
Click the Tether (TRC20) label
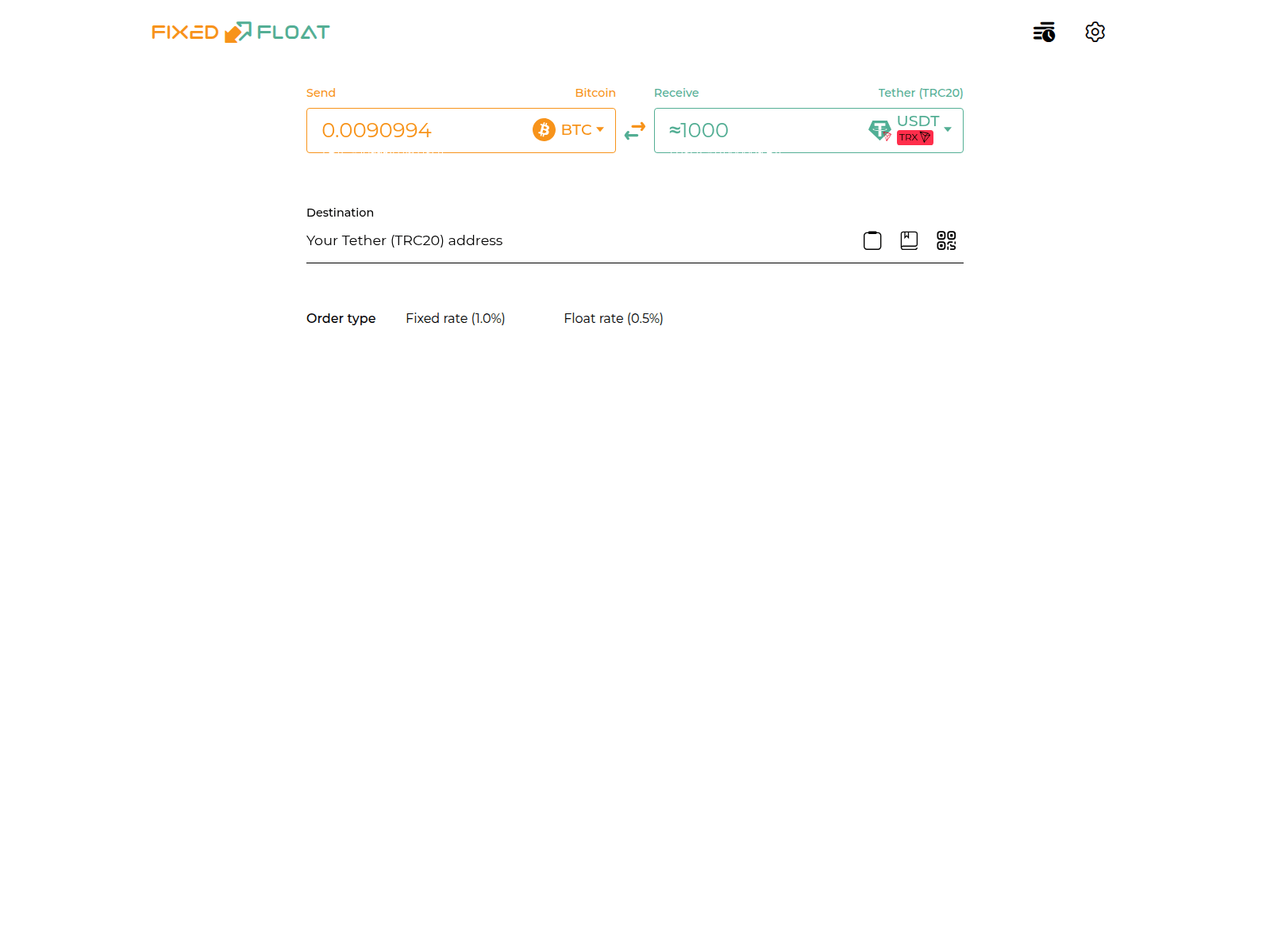coord(921,93)
